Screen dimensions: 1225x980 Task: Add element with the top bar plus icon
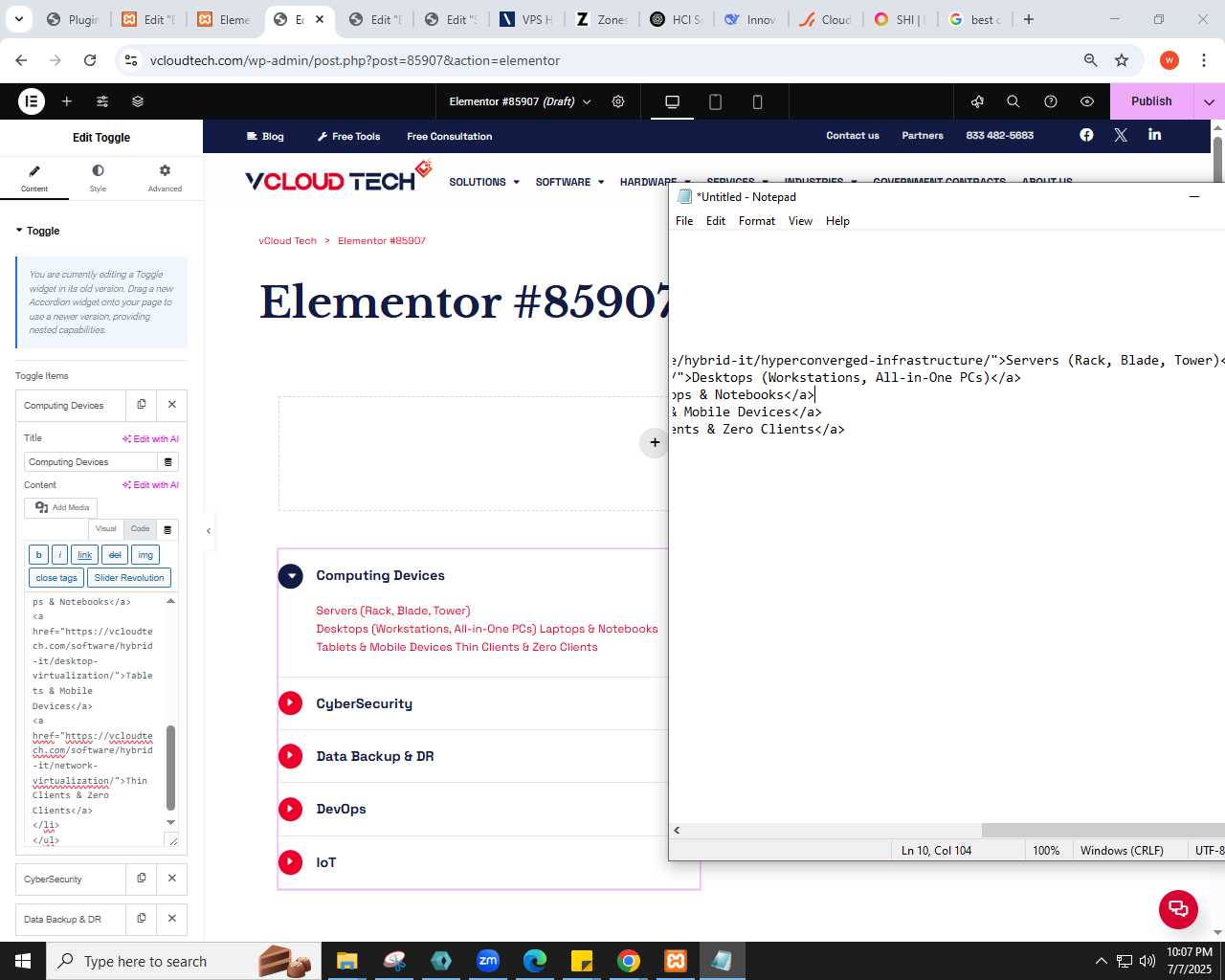coord(67,101)
